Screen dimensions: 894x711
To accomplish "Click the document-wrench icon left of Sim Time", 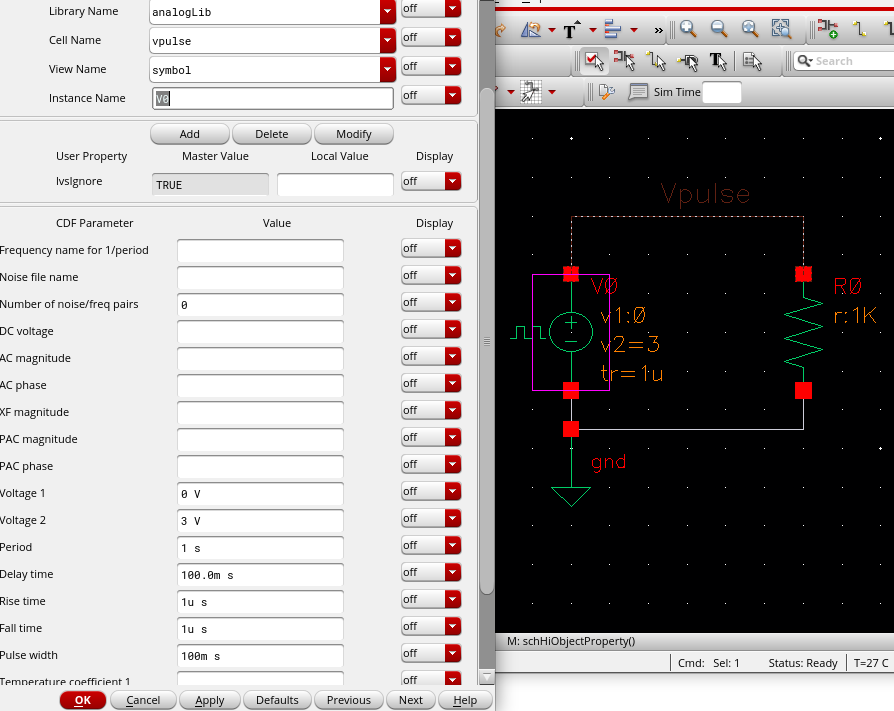I will pos(607,92).
